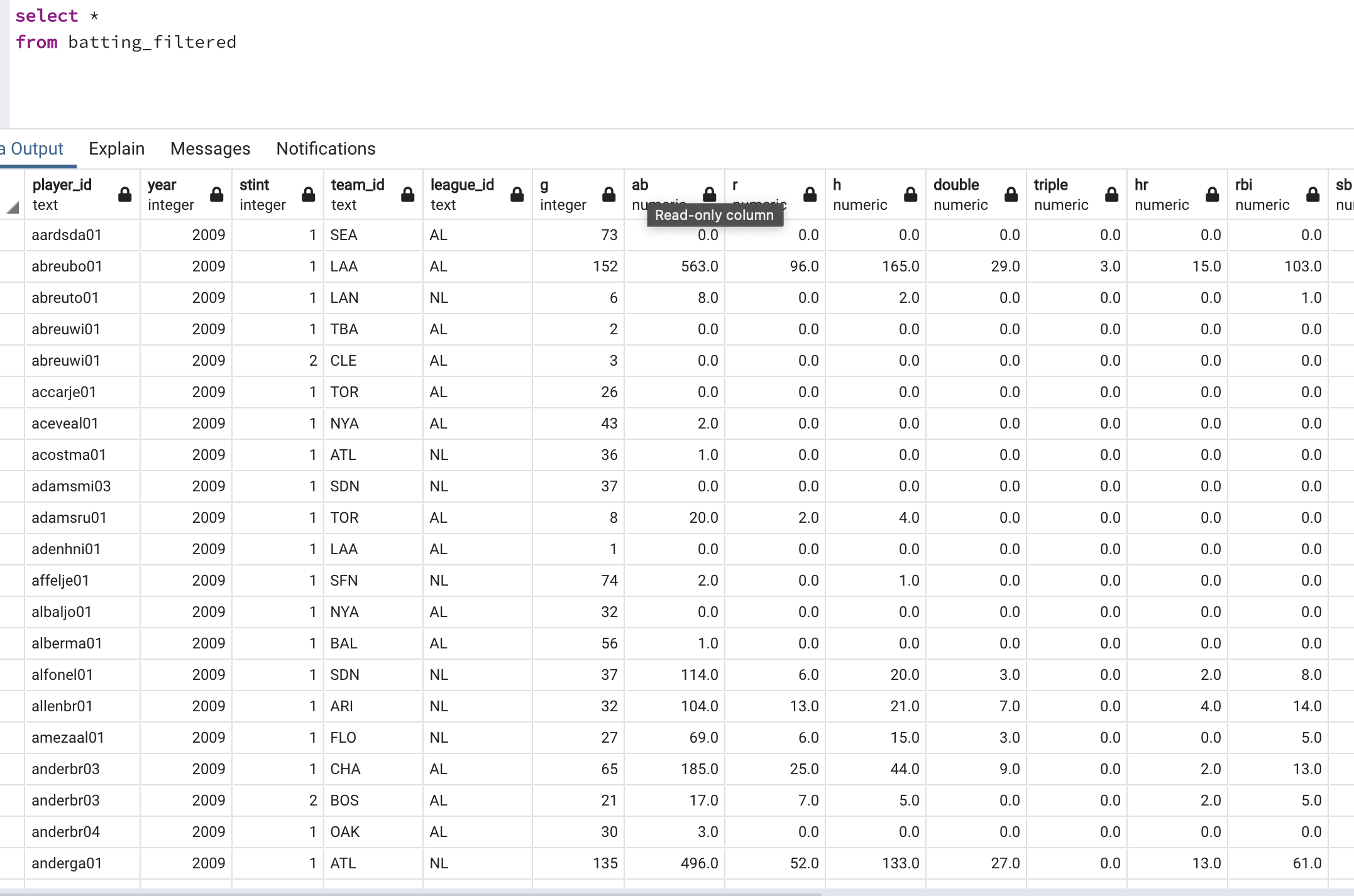Click the read-only lock icon on player_id column
The height and width of the screenshot is (896, 1354).
coord(124,195)
